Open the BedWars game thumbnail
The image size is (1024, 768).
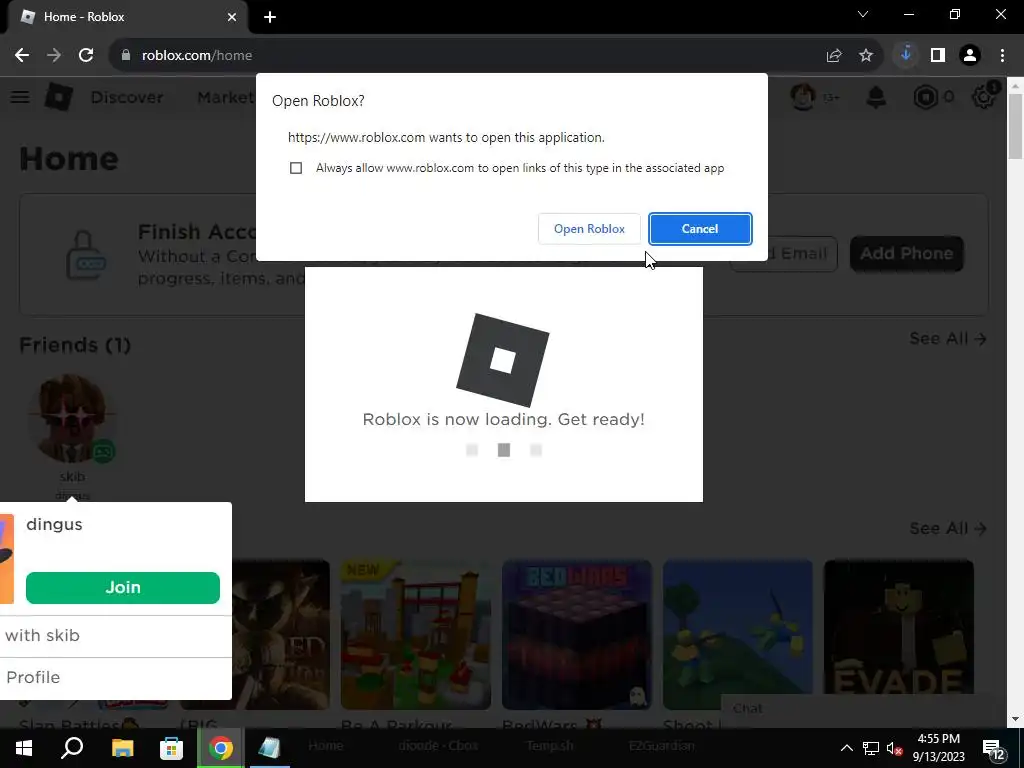(x=577, y=634)
